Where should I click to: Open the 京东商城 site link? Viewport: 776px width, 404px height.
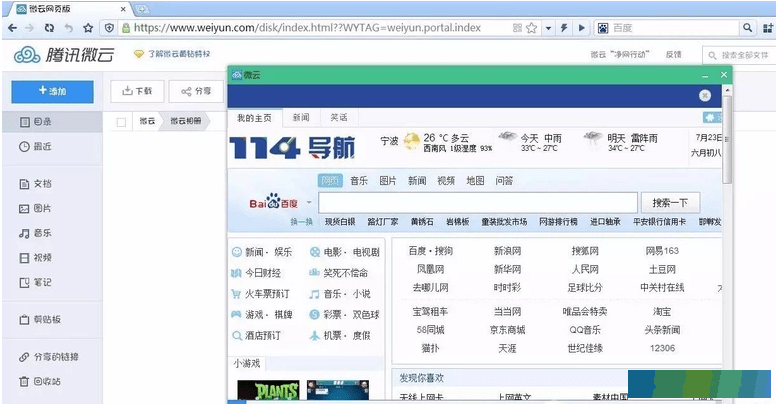point(507,330)
